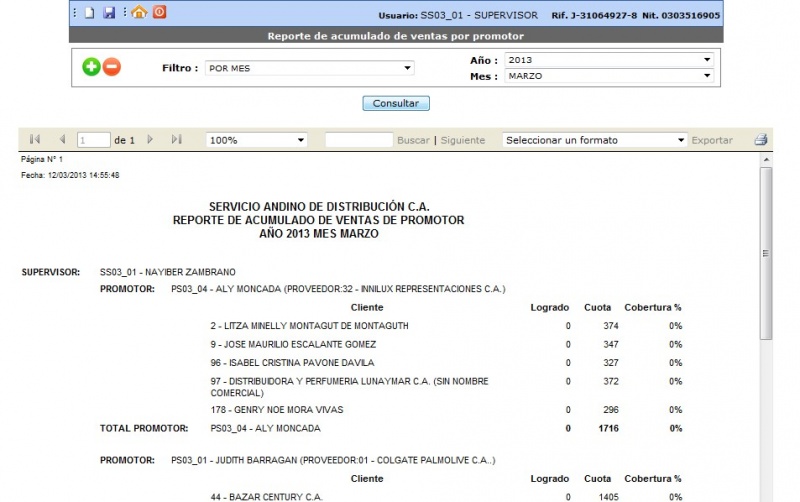Click the Siguiente link
The width and height of the screenshot is (800, 502).
coord(463,140)
